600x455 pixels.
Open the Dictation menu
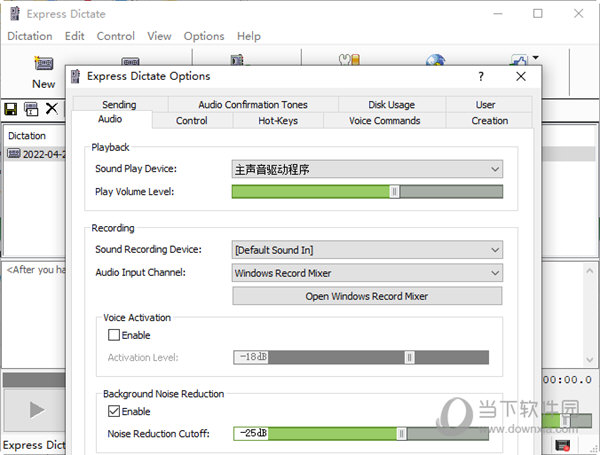[30, 36]
